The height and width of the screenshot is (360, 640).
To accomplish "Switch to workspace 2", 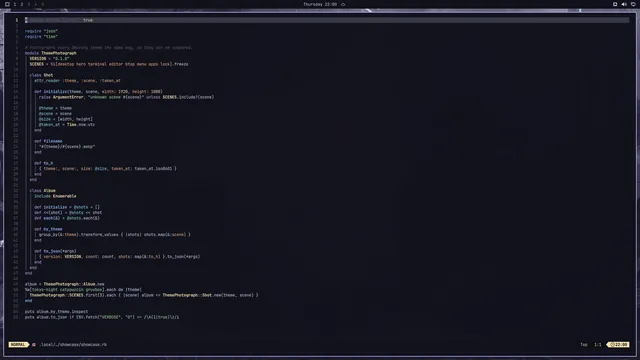I will 22,4.
